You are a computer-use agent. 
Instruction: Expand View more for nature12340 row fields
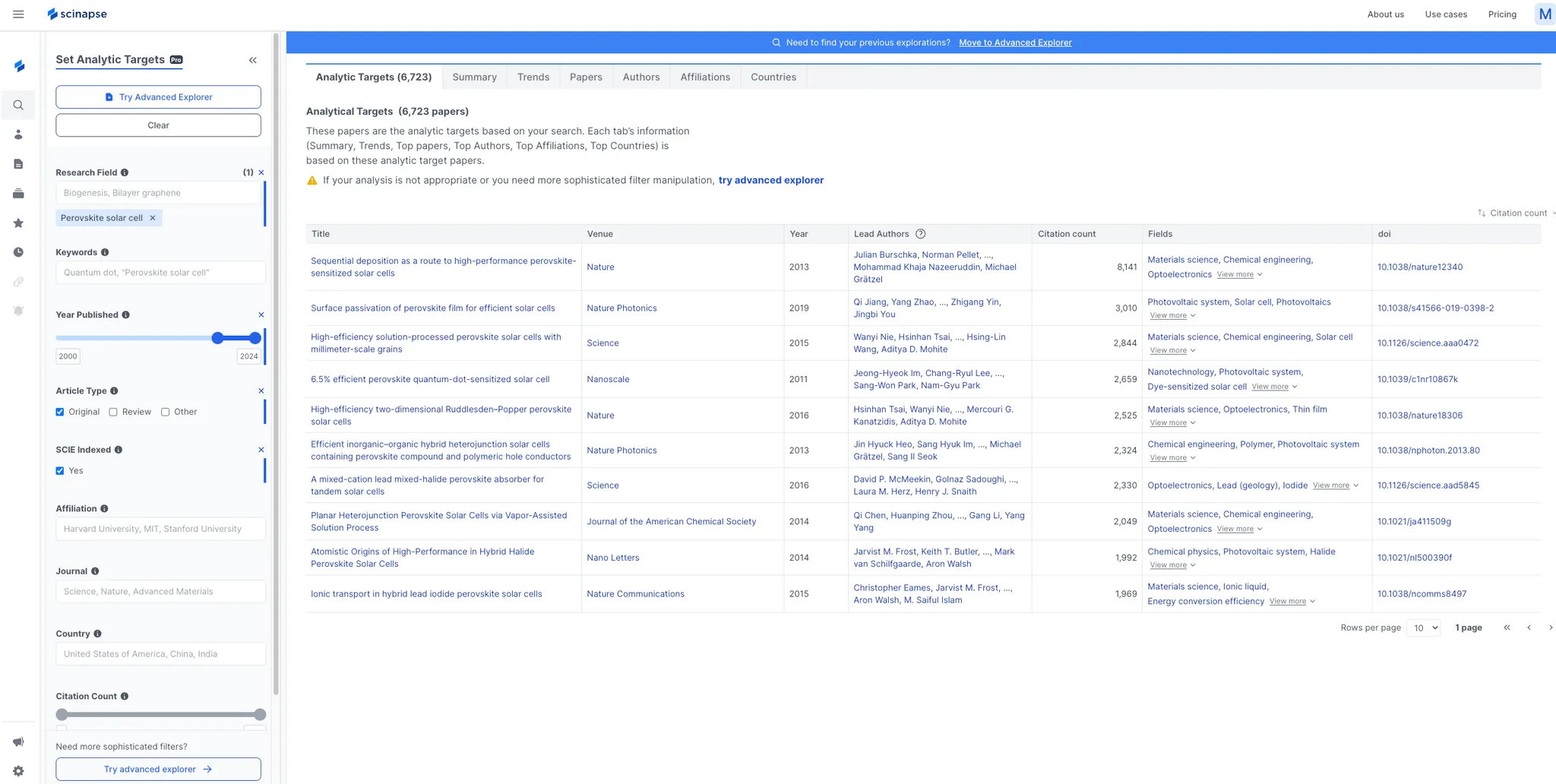1240,275
